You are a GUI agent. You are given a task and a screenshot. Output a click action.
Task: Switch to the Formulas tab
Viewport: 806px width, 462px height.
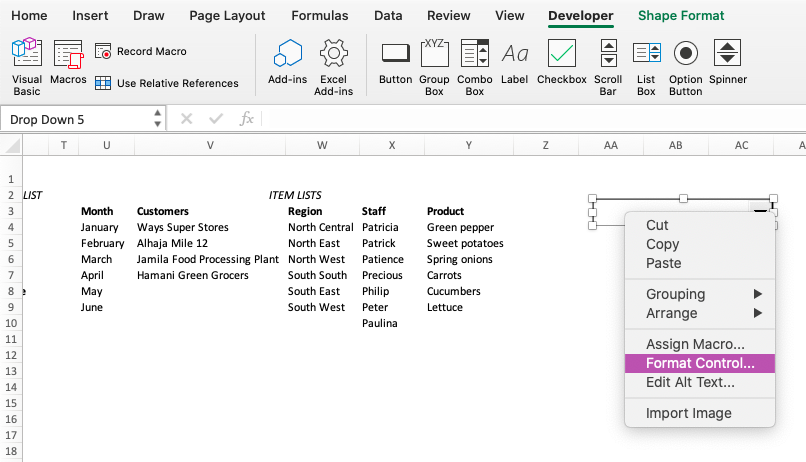pyautogui.click(x=320, y=15)
